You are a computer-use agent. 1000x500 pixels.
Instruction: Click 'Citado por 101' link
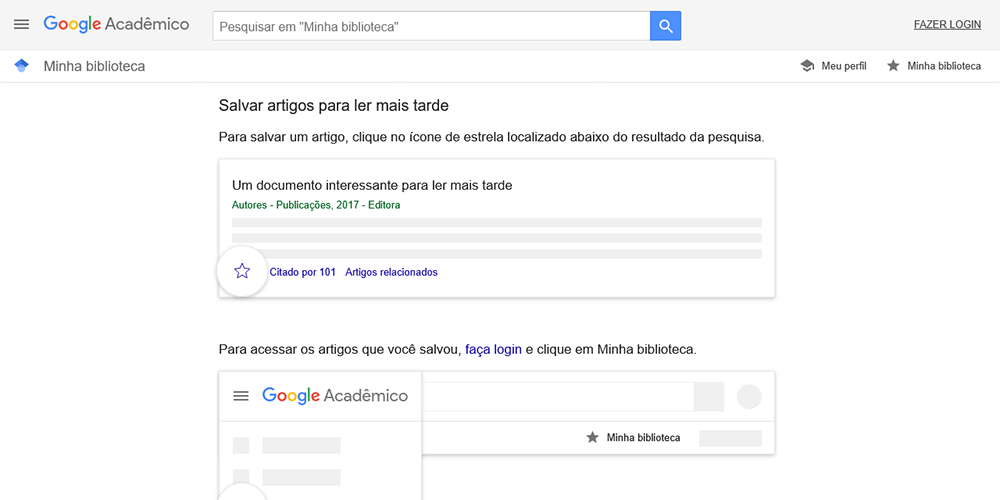coord(302,272)
